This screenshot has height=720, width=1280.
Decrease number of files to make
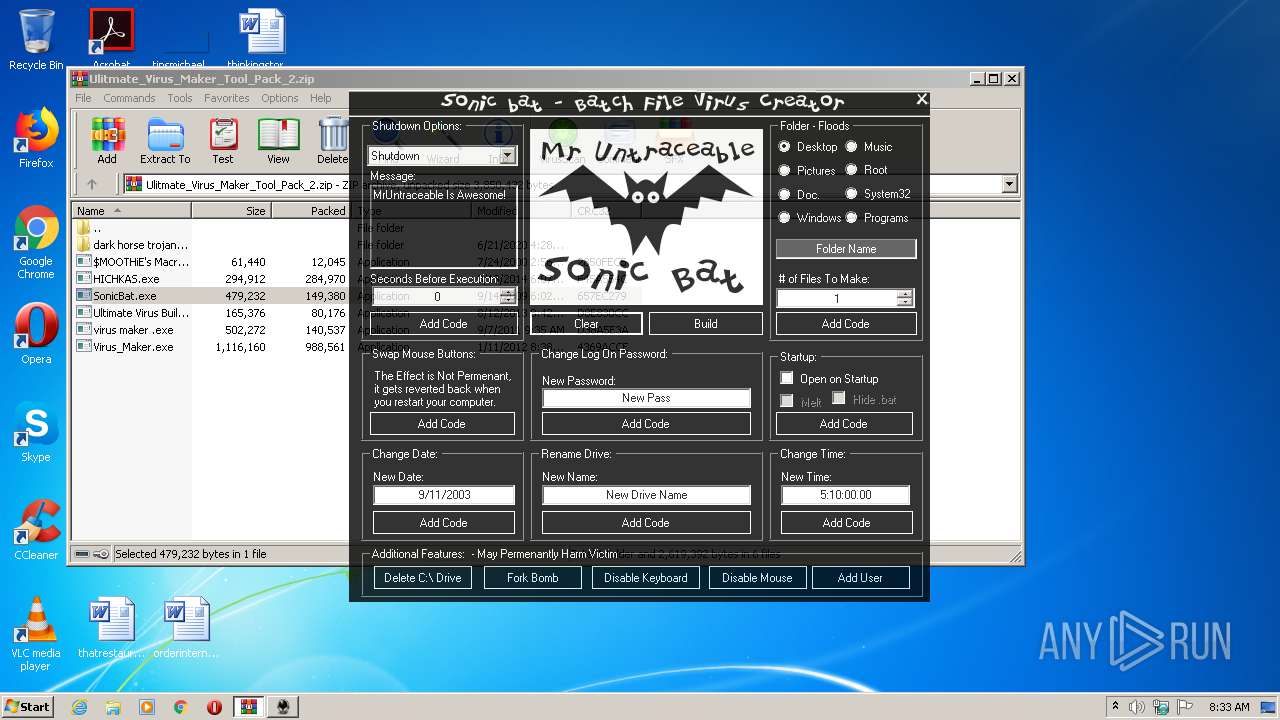point(904,302)
